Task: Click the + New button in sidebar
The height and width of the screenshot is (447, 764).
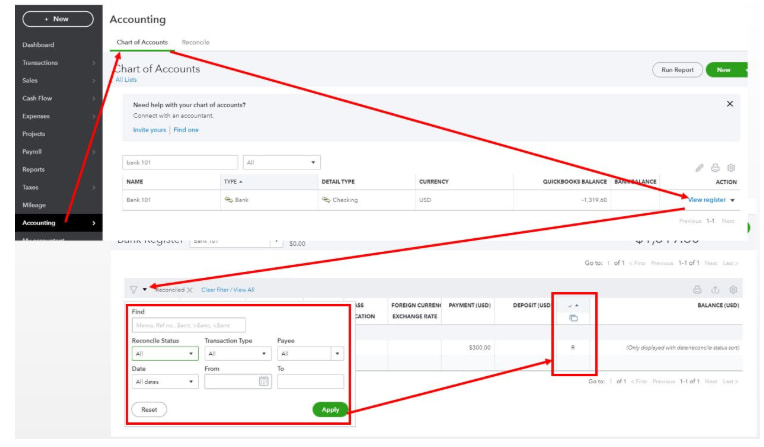Action: coord(58,19)
